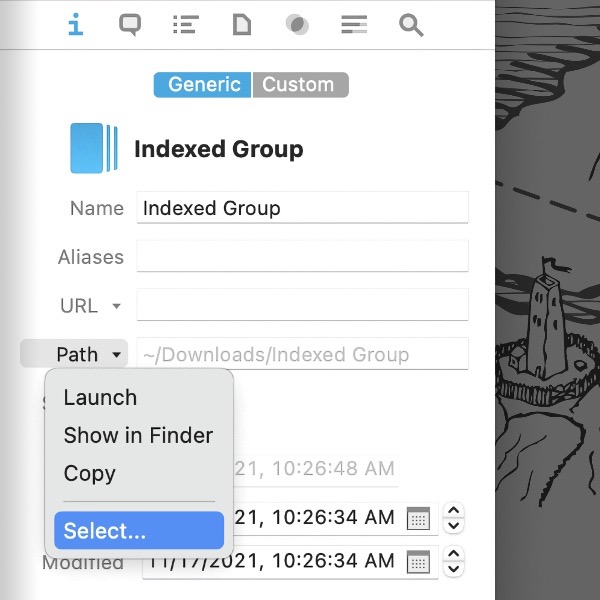The height and width of the screenshot is (600, 600).
Task: Open calendar picker for 10:26:34 AM upper row
Action: (x=418, y=518)
